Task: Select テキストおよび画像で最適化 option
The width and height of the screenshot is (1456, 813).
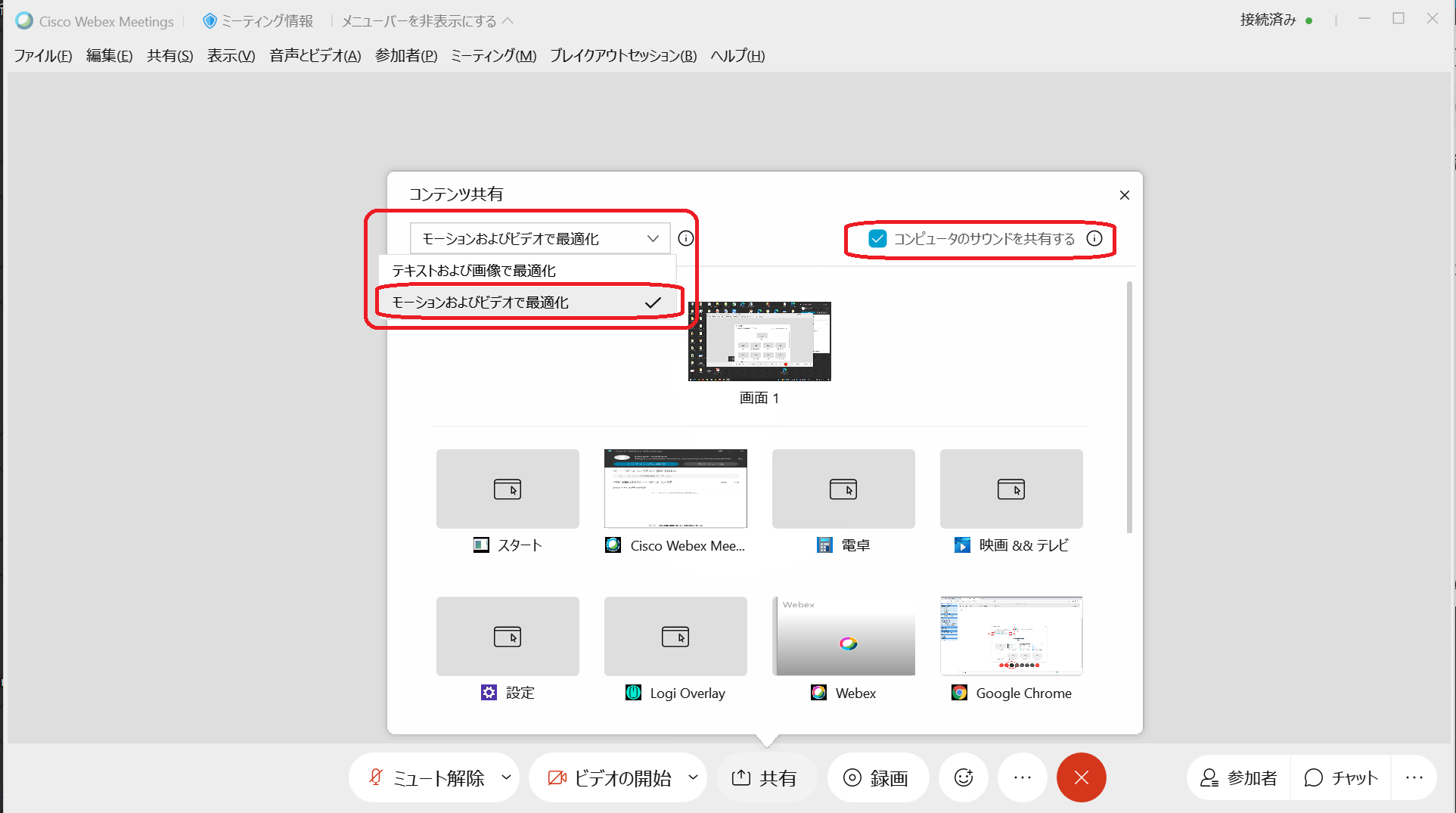Action: pyautogui.click(x=527, y=270)
